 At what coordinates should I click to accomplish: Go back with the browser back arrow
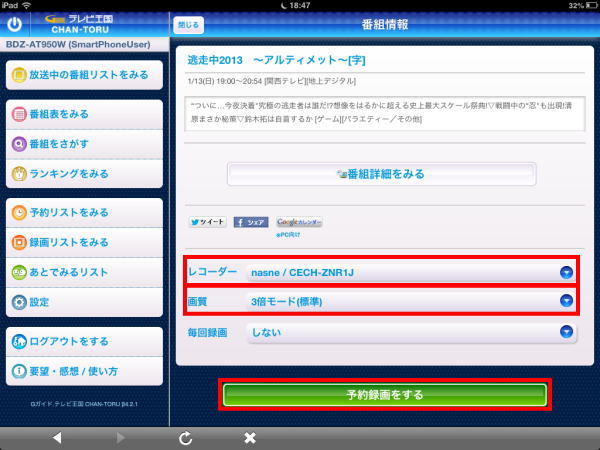[x=57, y=438]
